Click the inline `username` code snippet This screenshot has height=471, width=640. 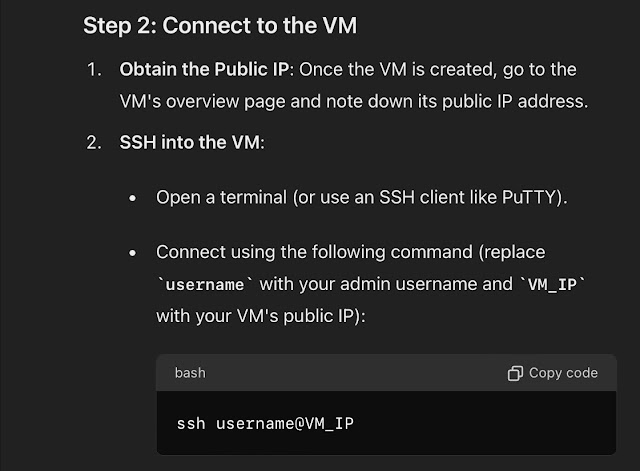click(205, 284)
